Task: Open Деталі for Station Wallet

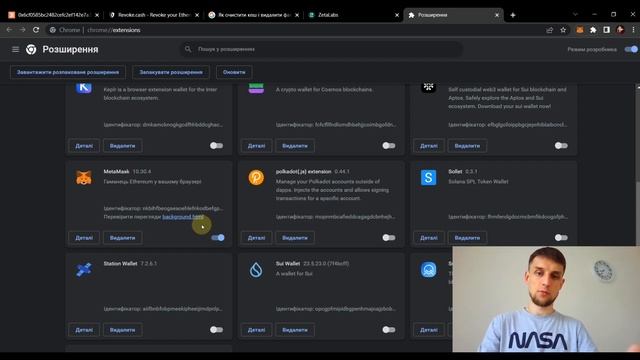Action: click(x=84, y=330)
